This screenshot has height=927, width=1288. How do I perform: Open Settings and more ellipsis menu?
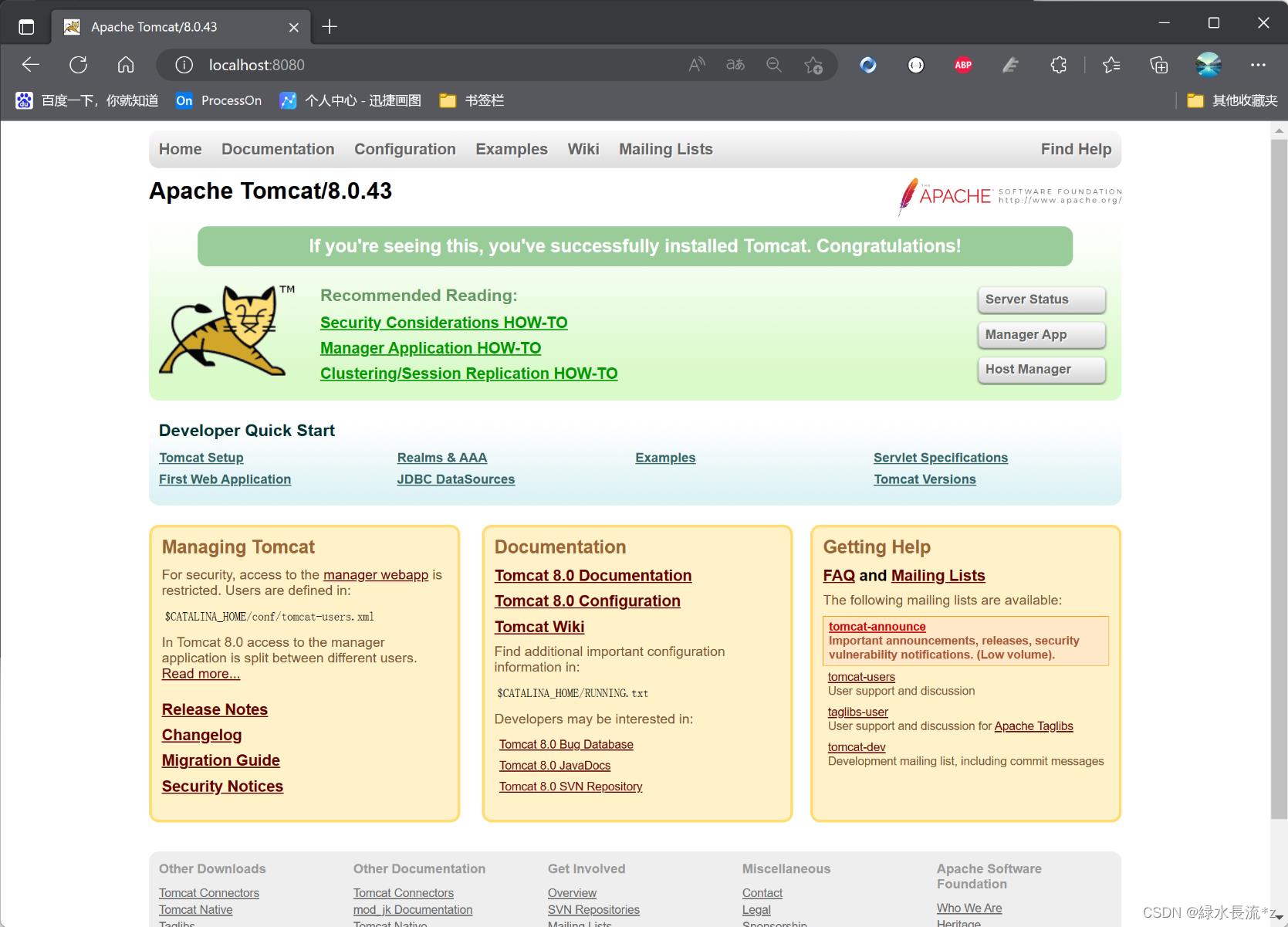point(1258,65)
